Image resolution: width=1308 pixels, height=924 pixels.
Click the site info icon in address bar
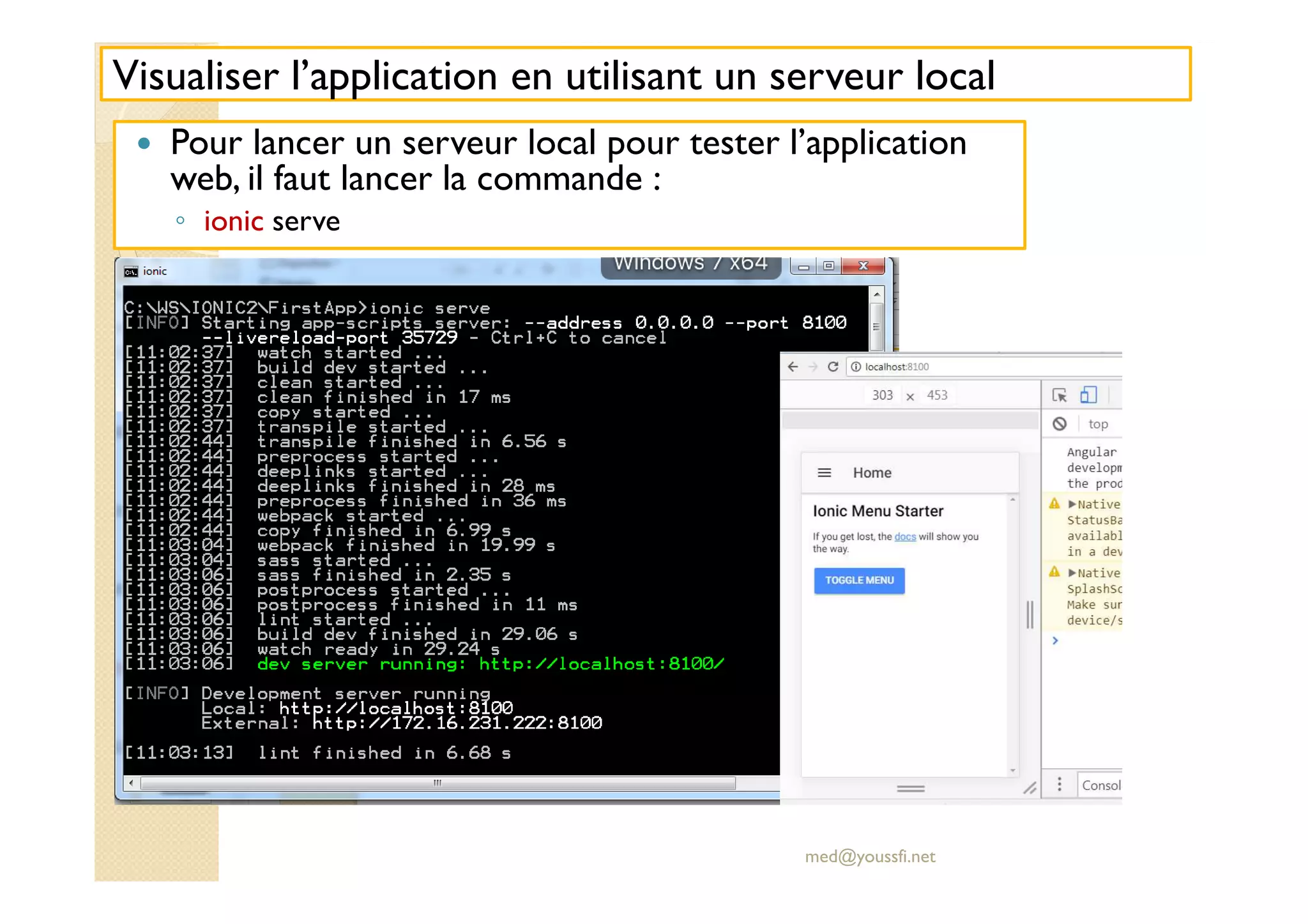pyautogui.click(x=856, y=367)
